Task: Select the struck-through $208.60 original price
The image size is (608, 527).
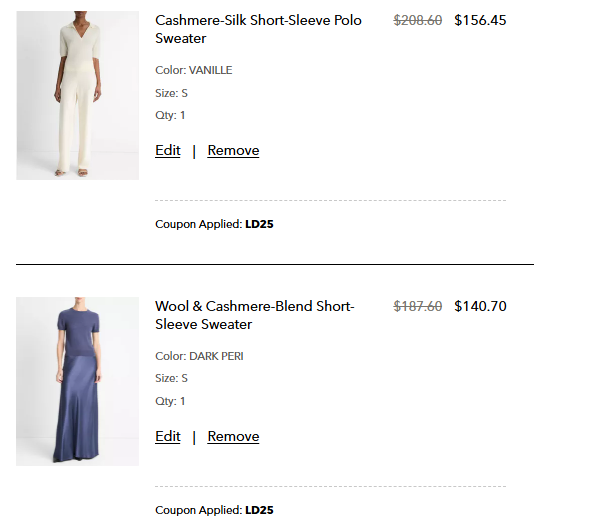Action: [x=418, y=20]
